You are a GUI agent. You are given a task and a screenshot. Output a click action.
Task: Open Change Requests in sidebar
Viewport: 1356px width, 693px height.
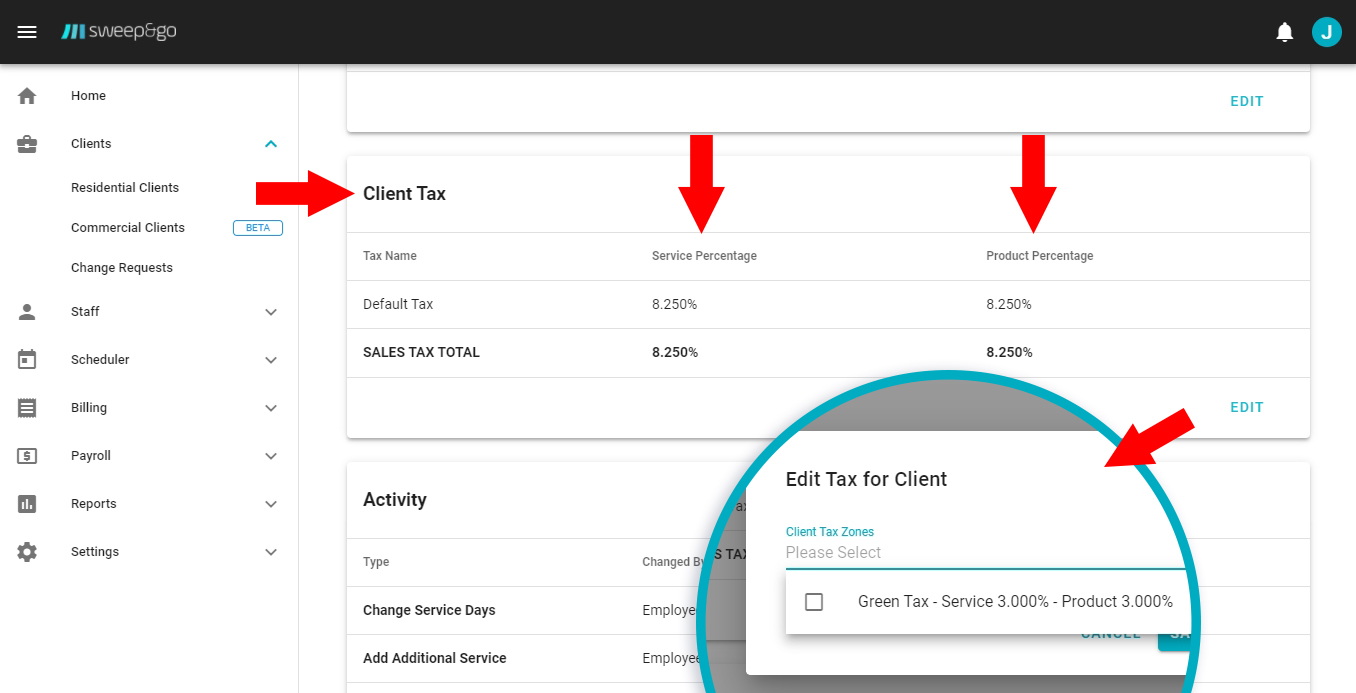122,268
